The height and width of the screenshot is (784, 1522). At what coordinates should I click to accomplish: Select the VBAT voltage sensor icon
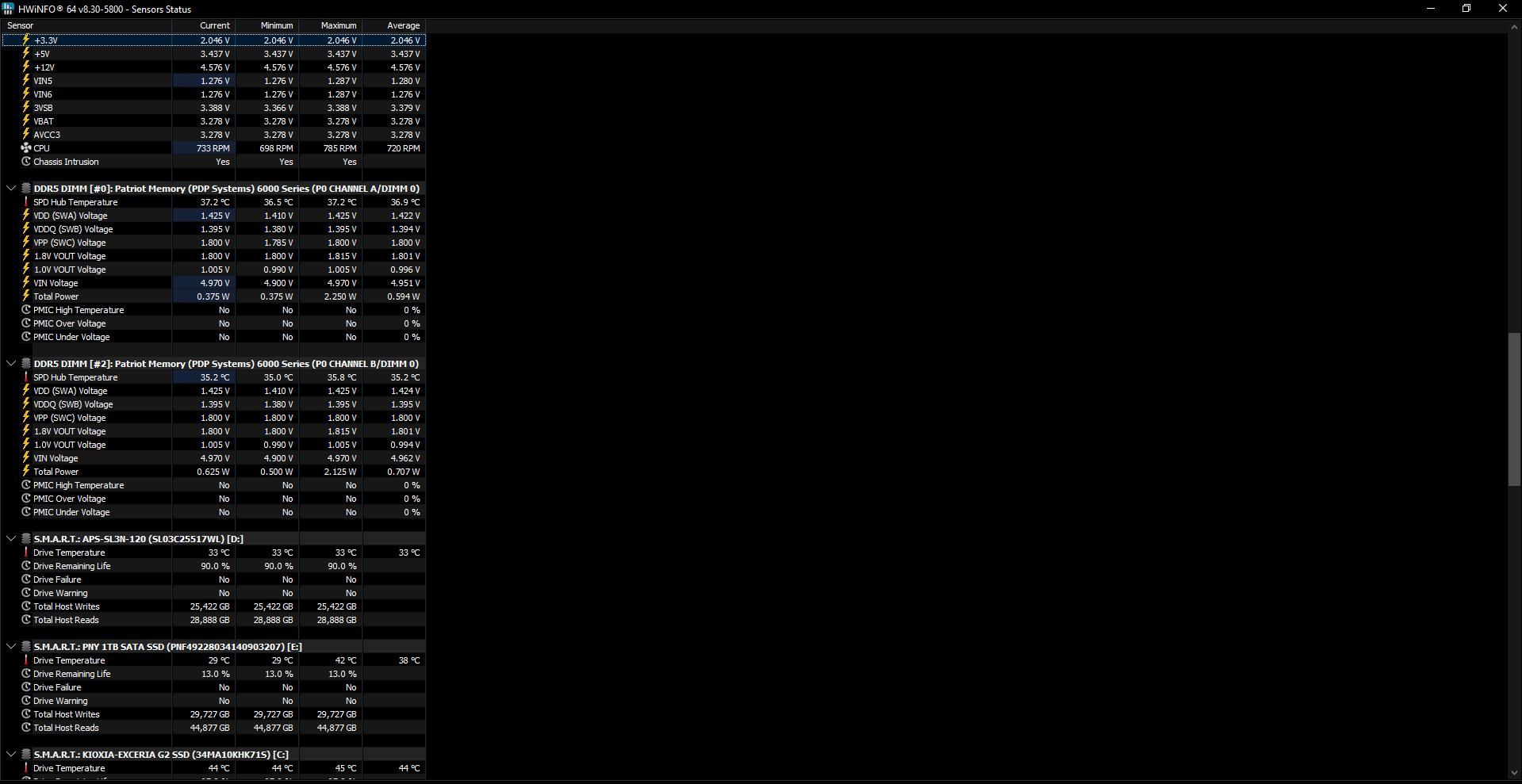[x=26, y=121]
